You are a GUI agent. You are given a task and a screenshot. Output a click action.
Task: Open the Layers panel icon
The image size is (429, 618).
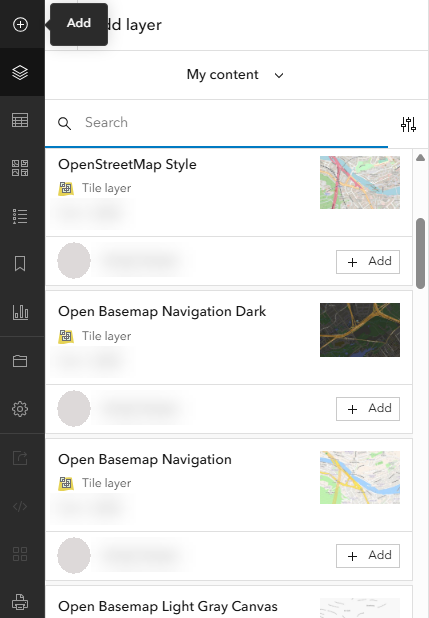(x=20, y=73)
